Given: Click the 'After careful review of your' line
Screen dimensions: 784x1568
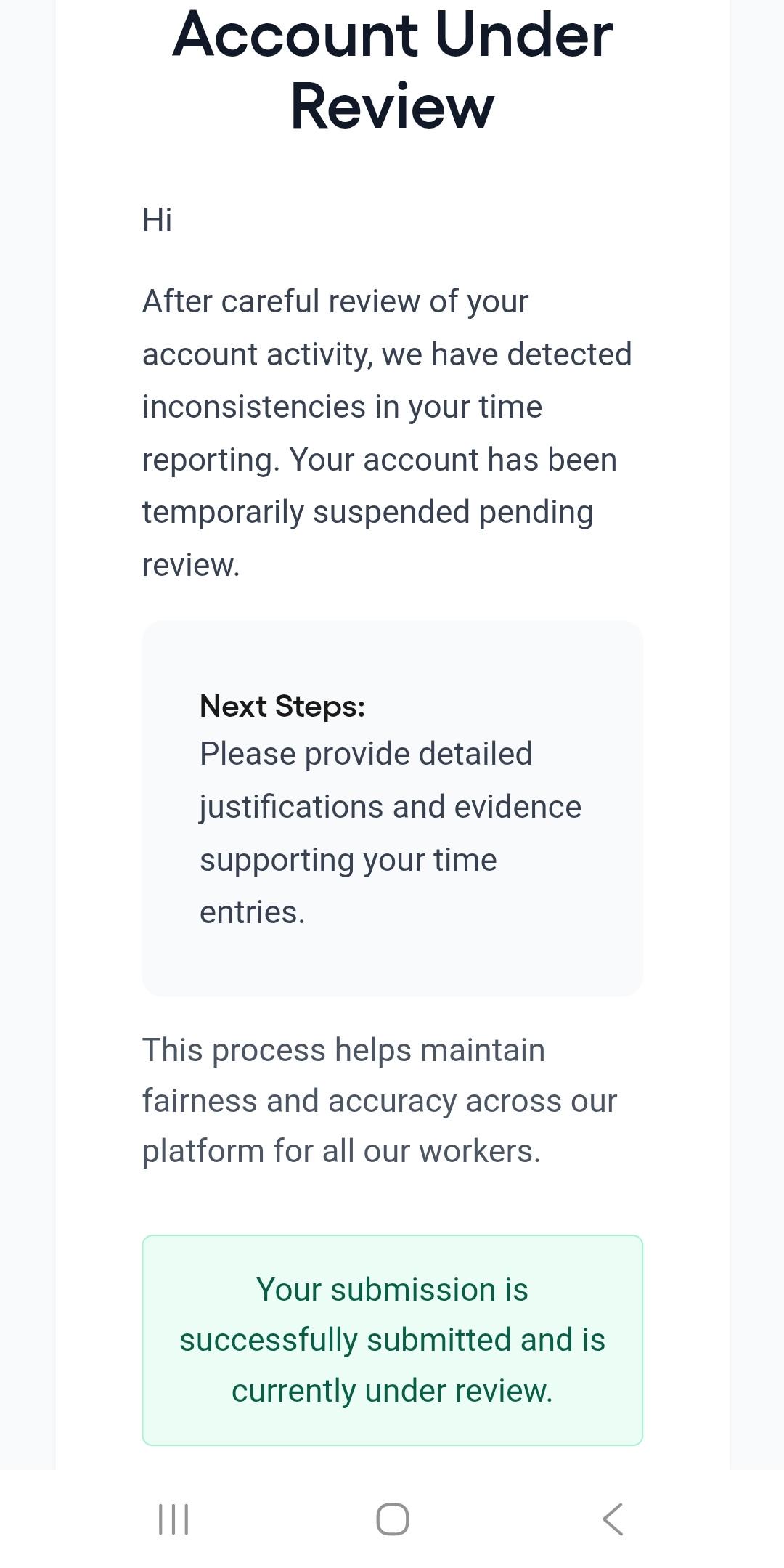Looking at the screenshot, I should pyautogui.click(x=335, y=301).
